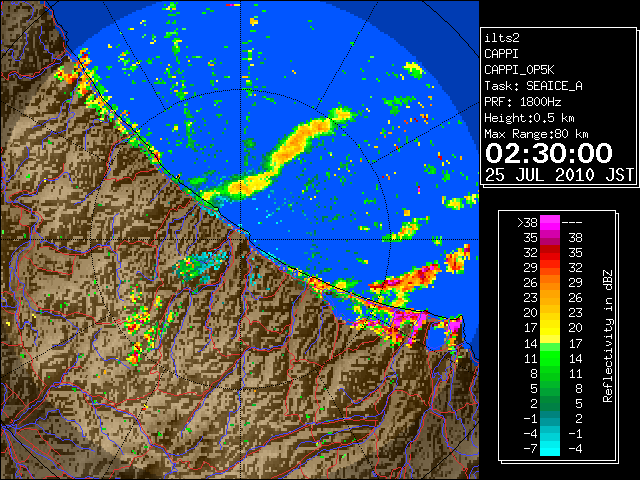Click the 'PRF: 1800Hz' line
Viewport: 640px width, 480px height.
pyautogui.click(x=522, y=102)
